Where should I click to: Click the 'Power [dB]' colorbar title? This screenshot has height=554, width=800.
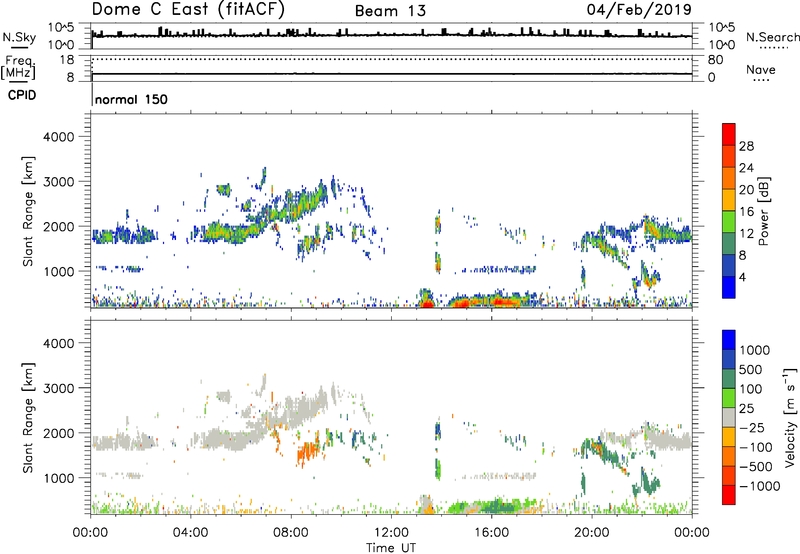[x=764, y=211]
